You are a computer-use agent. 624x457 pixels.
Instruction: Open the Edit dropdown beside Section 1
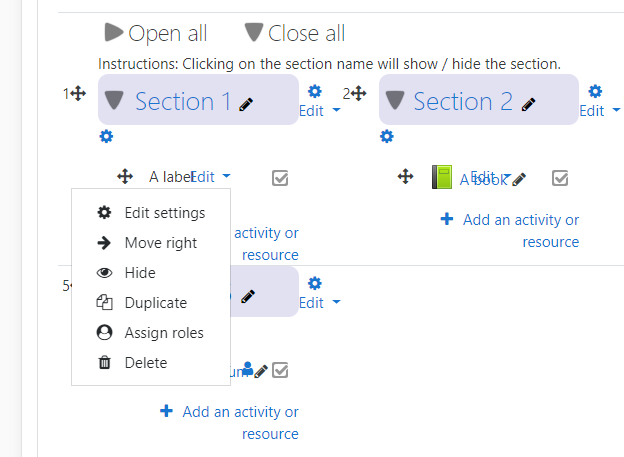click(319, 111)
